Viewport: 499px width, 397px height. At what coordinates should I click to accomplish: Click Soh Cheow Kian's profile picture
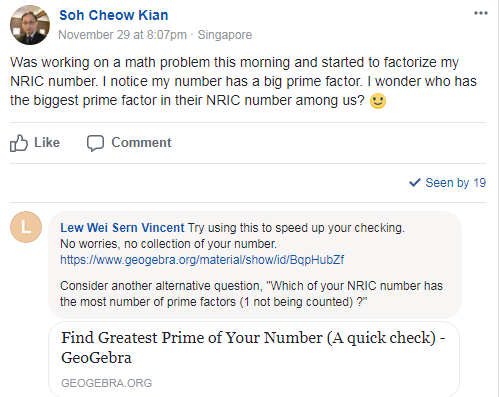(30, 25)
